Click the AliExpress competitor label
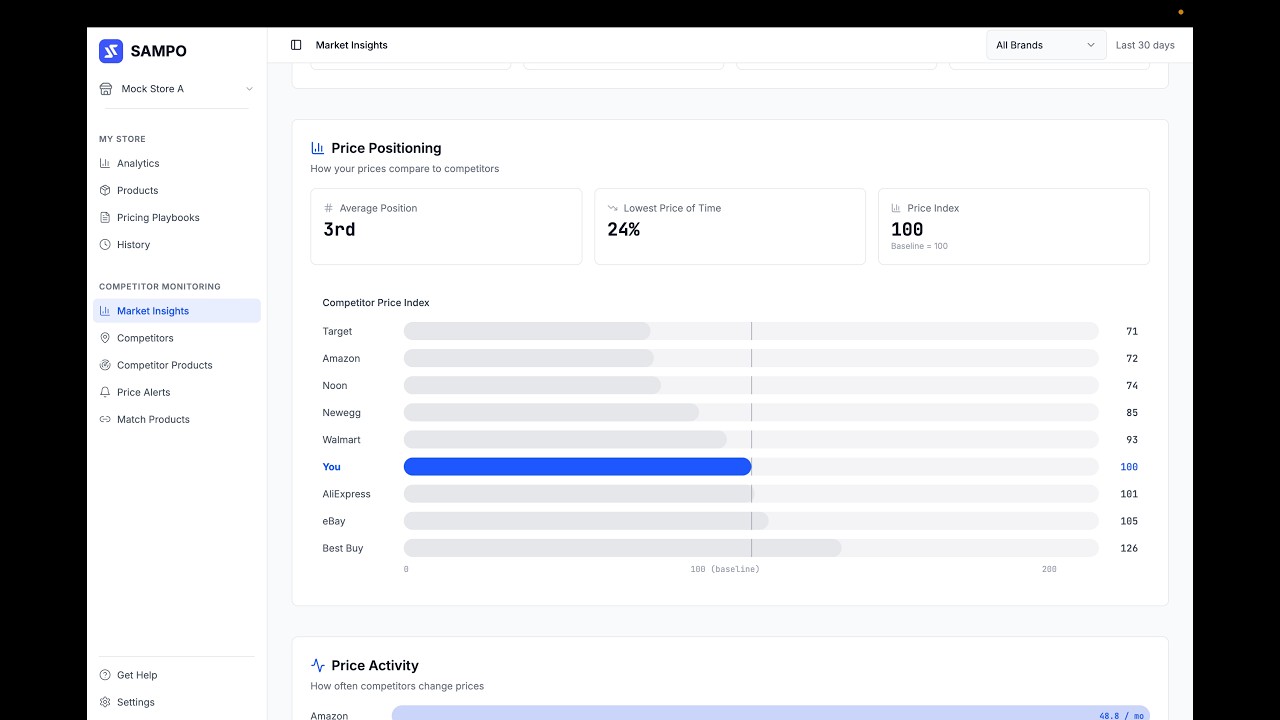This screenshot has width=1280, height=720. tap(346, 494)
